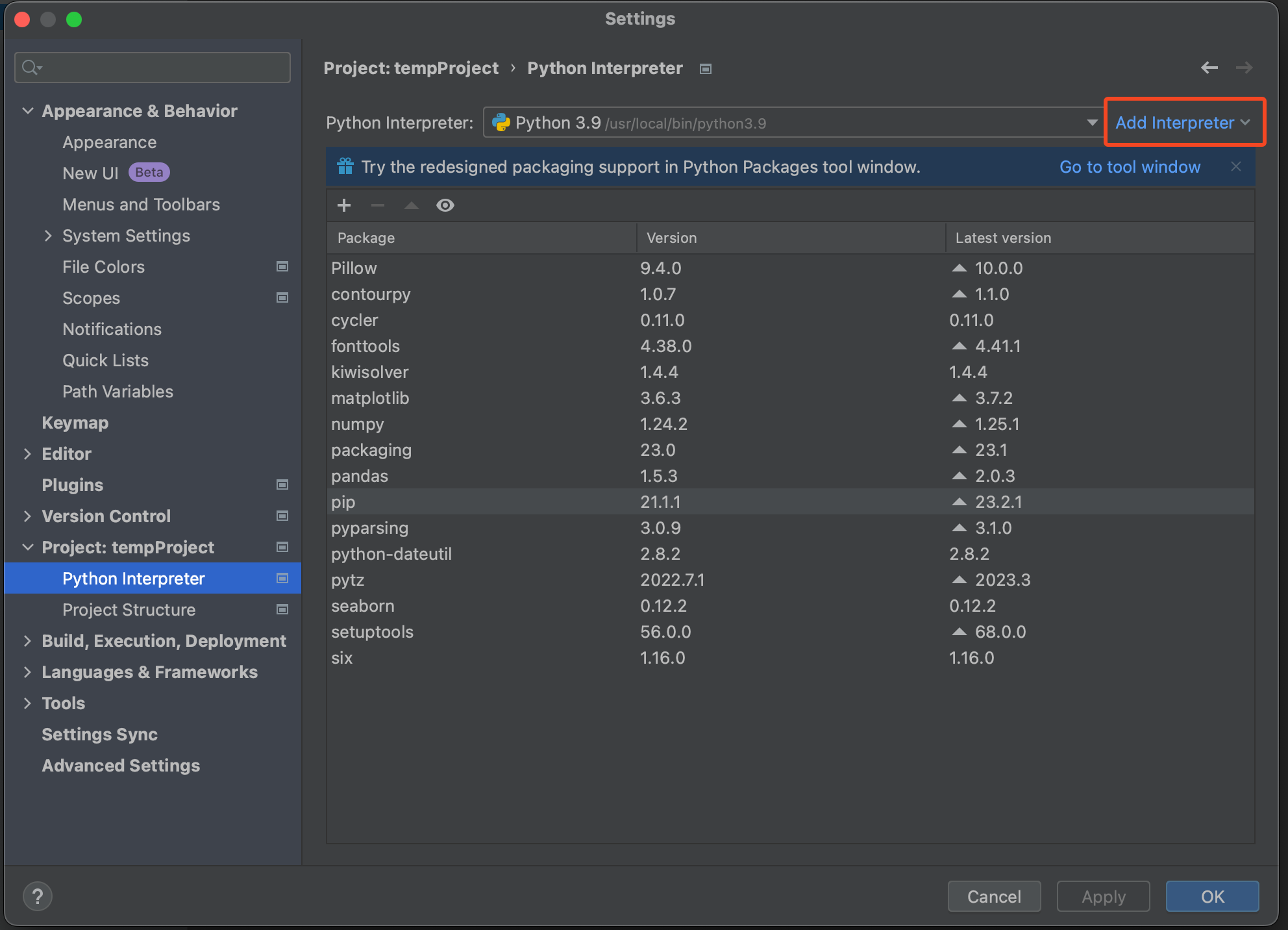Toggle show early releases eye icon

click(445, 205)
